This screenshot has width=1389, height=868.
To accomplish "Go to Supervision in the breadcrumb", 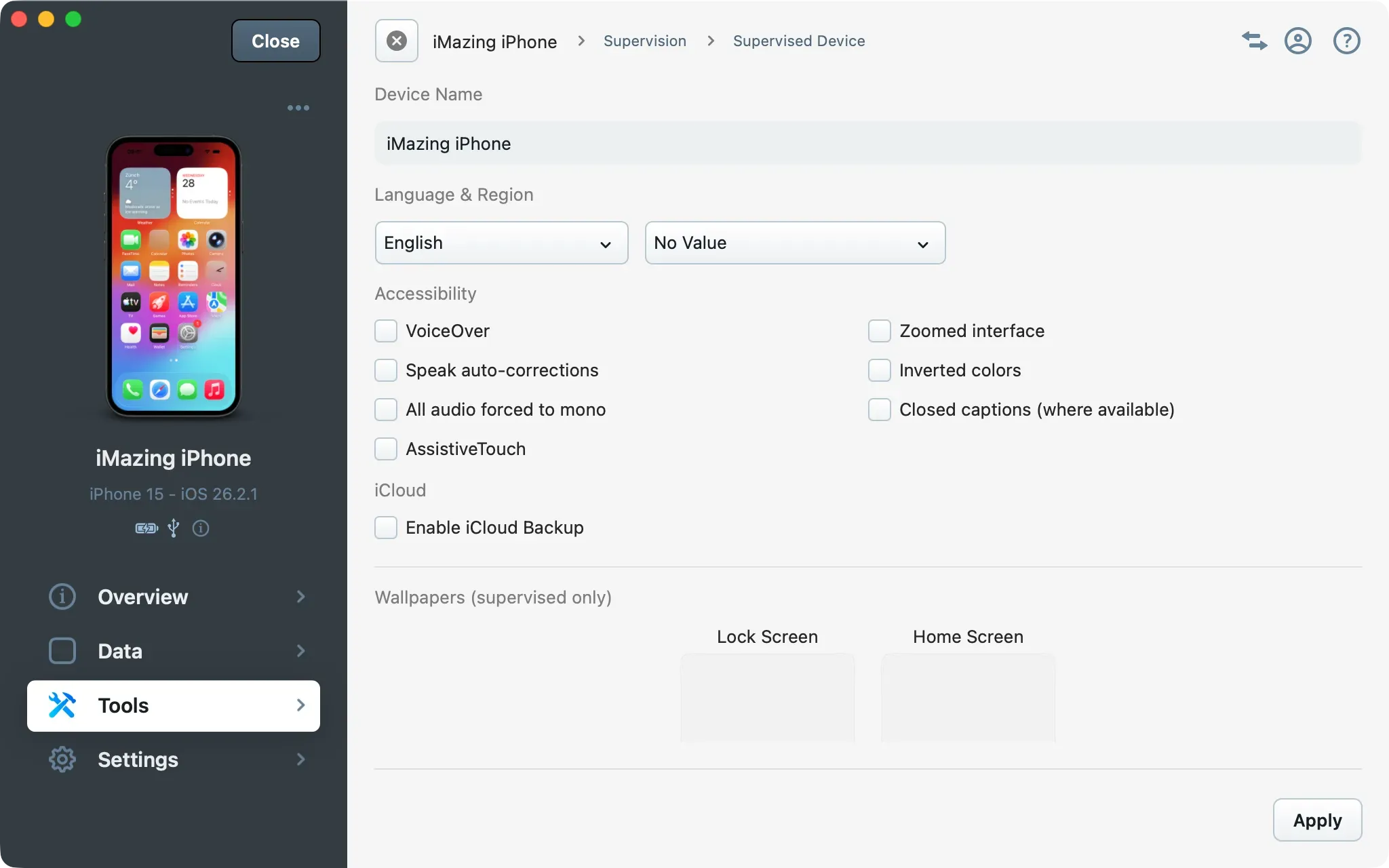I will click(x=644, y=41).
